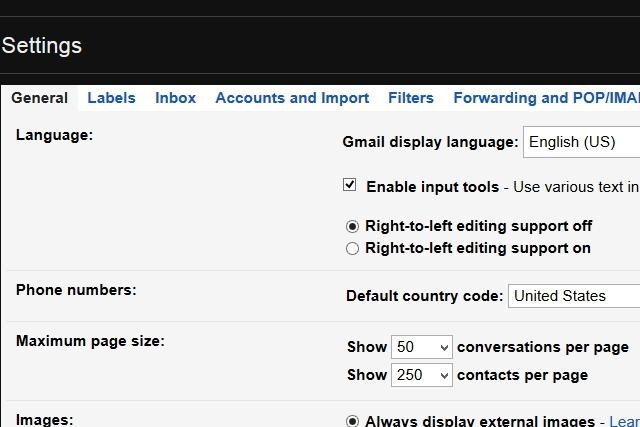Expand the Gmail display language dropdown

tap(581, 142)
